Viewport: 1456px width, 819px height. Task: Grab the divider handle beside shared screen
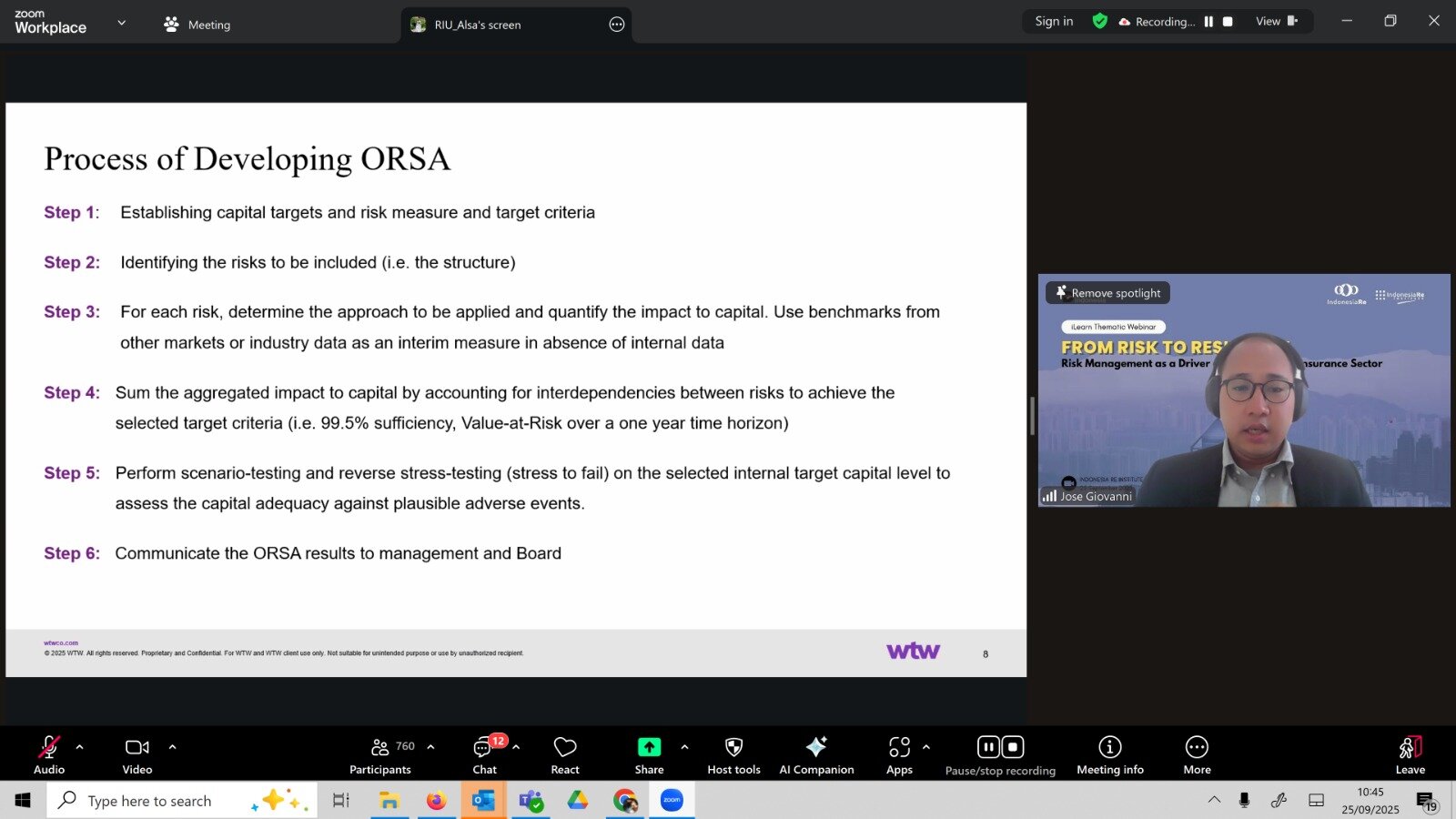[1032, 416]
